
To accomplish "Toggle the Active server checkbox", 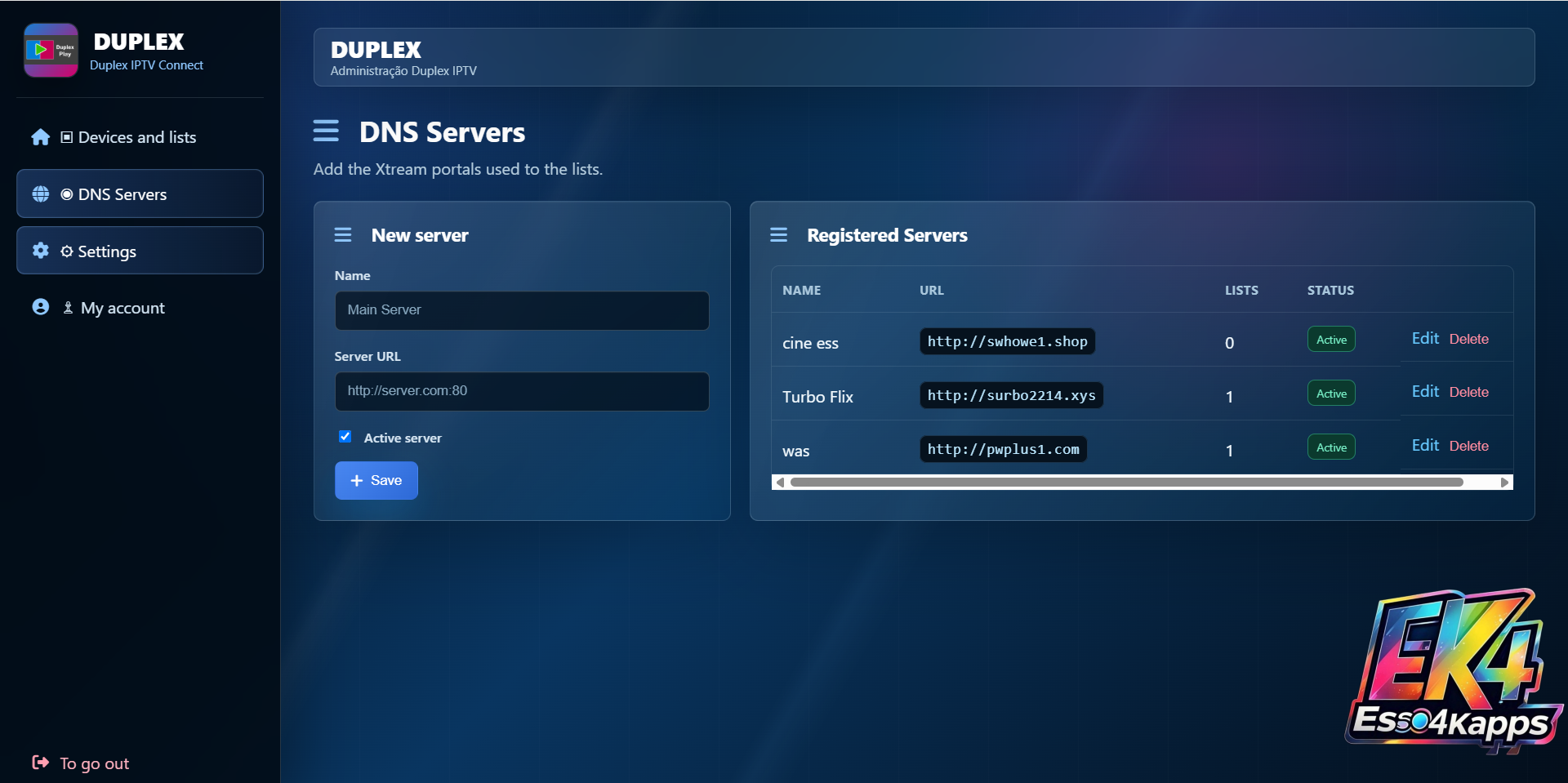I will [345, 437].
